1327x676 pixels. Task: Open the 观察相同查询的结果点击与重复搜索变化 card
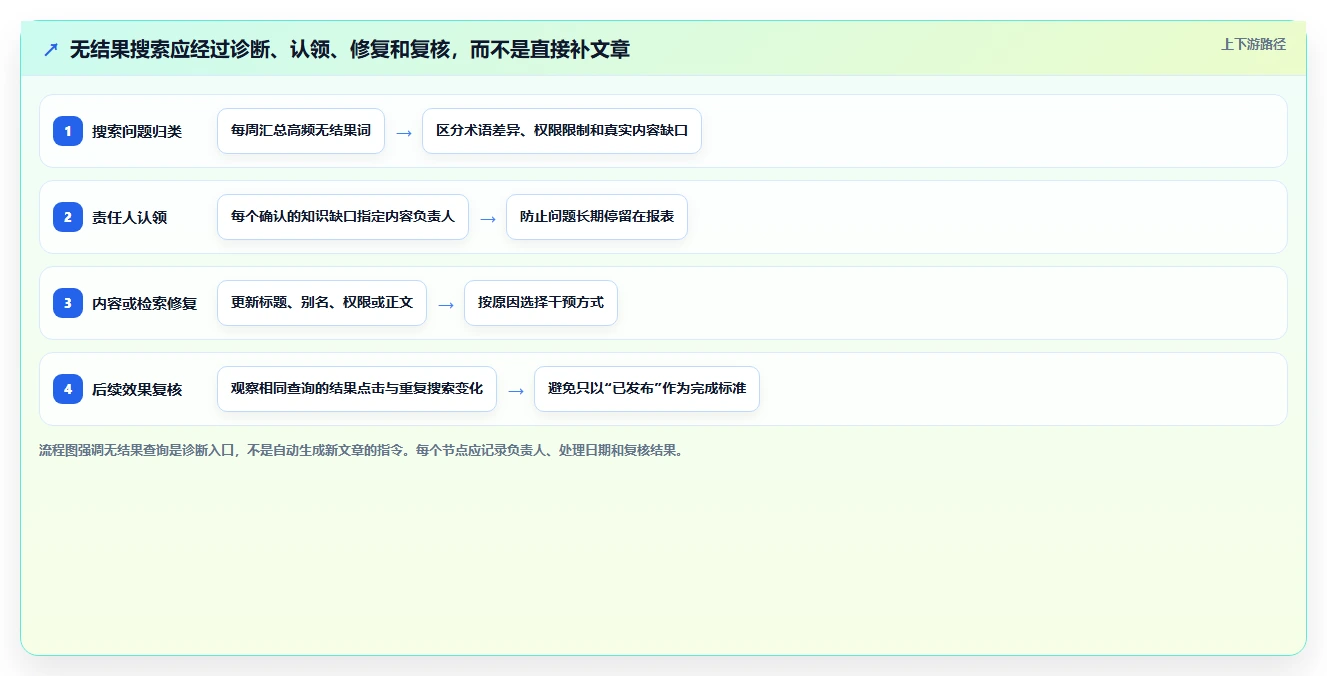[x=357, y=389]
